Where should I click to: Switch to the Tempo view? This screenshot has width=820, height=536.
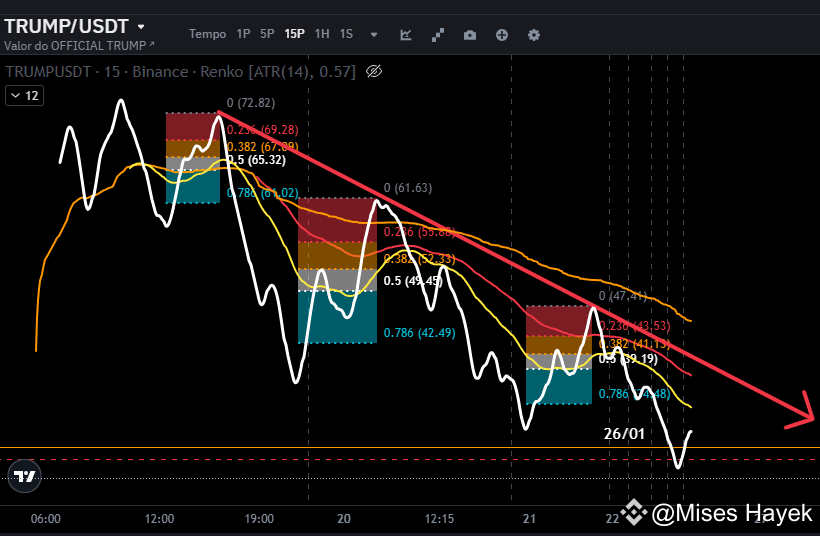tap(207, 34)
